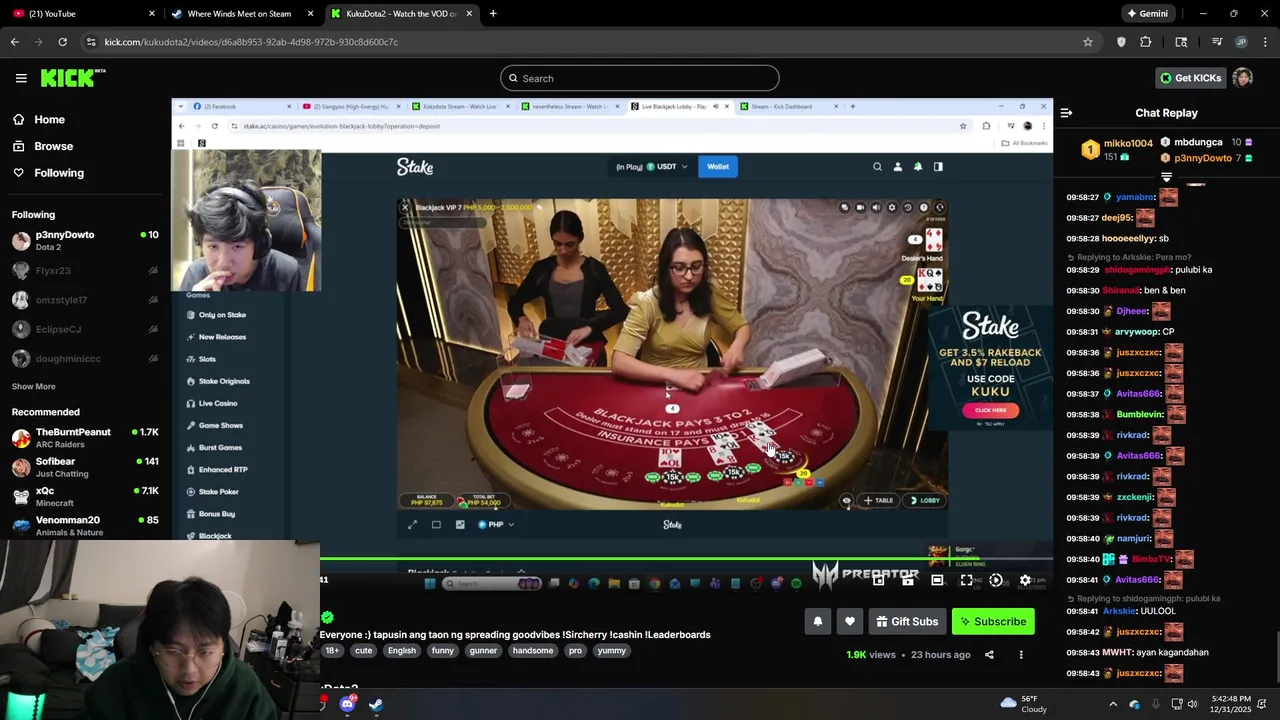Open the Chrome three-dot menu
This screenshot has width=1280, height=720.
point(1265,42)
